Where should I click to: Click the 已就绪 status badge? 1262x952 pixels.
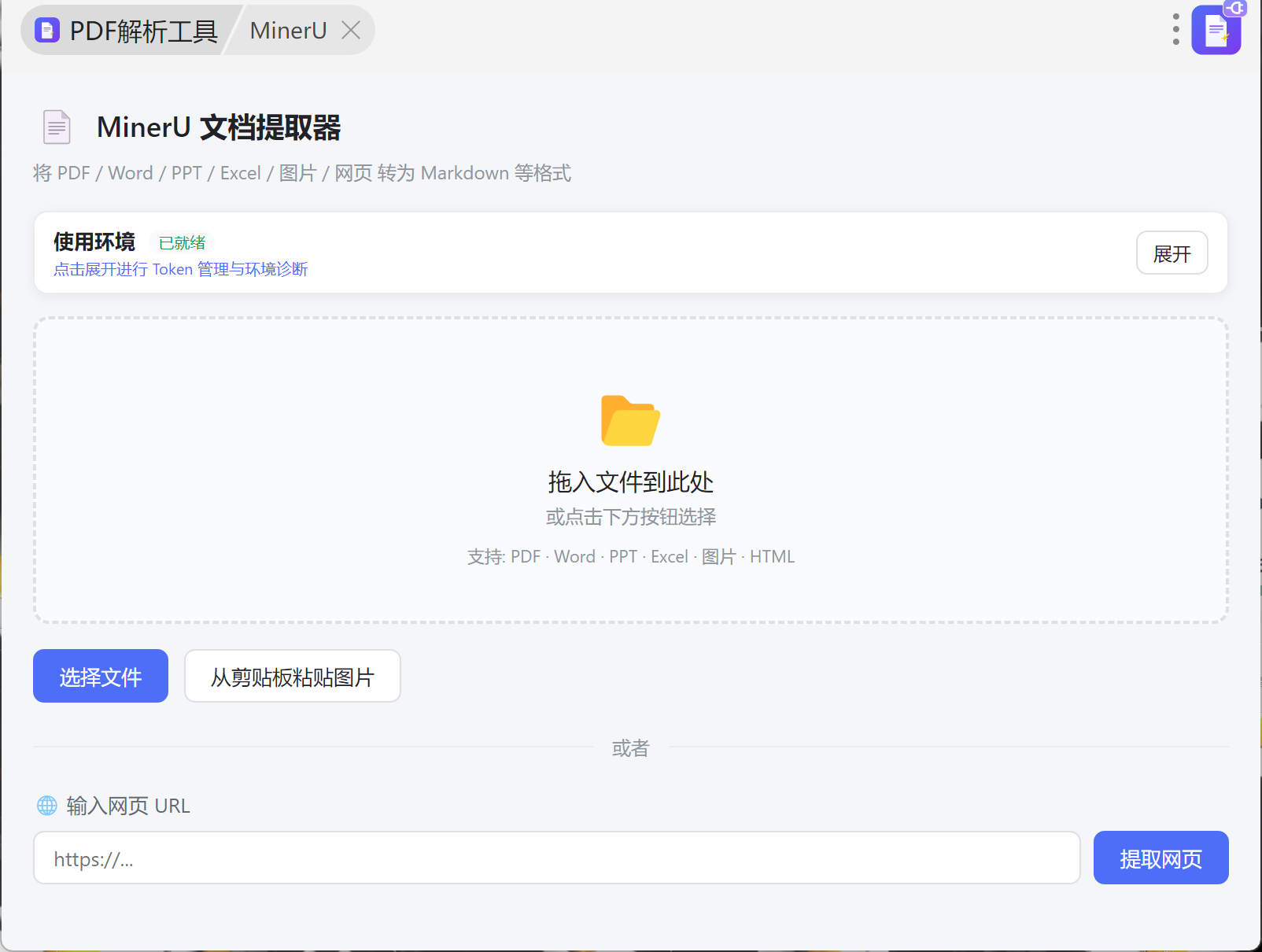pos(182,242)
